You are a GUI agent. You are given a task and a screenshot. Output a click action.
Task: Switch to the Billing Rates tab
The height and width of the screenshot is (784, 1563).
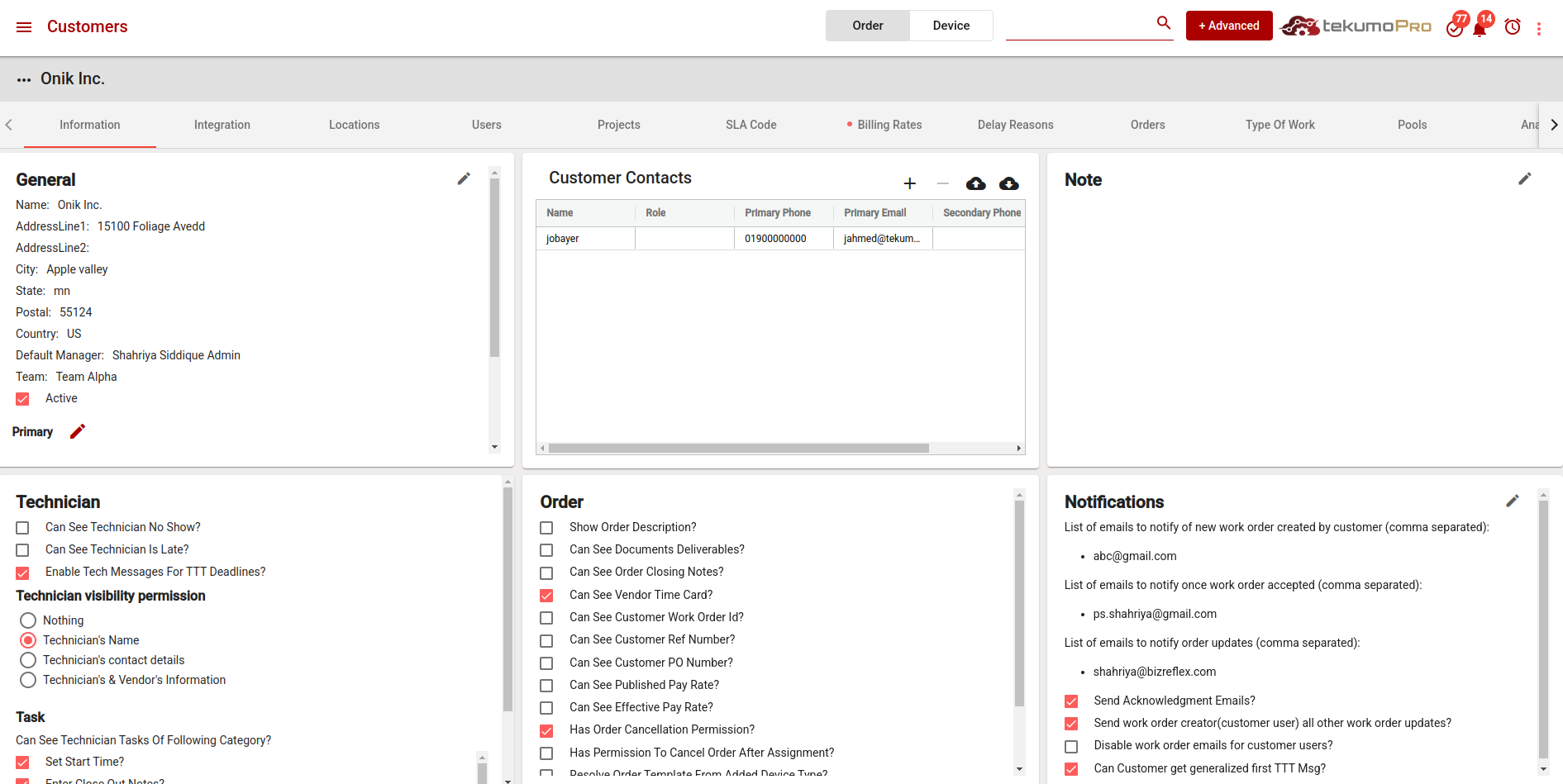point(889,125)
